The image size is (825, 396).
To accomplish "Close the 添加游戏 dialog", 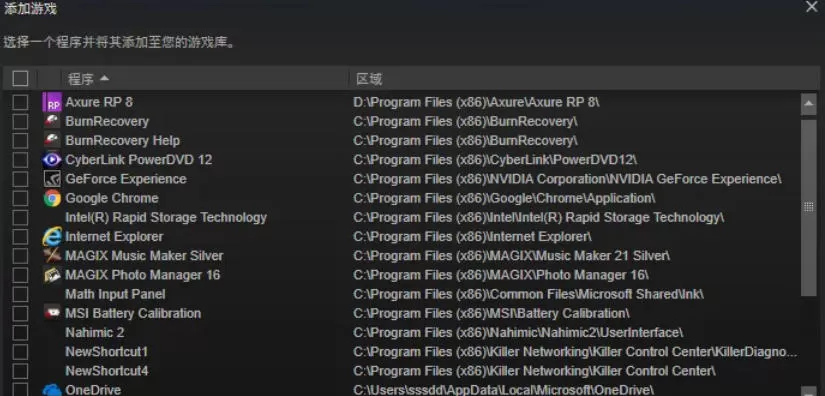I will coord(812,7).
